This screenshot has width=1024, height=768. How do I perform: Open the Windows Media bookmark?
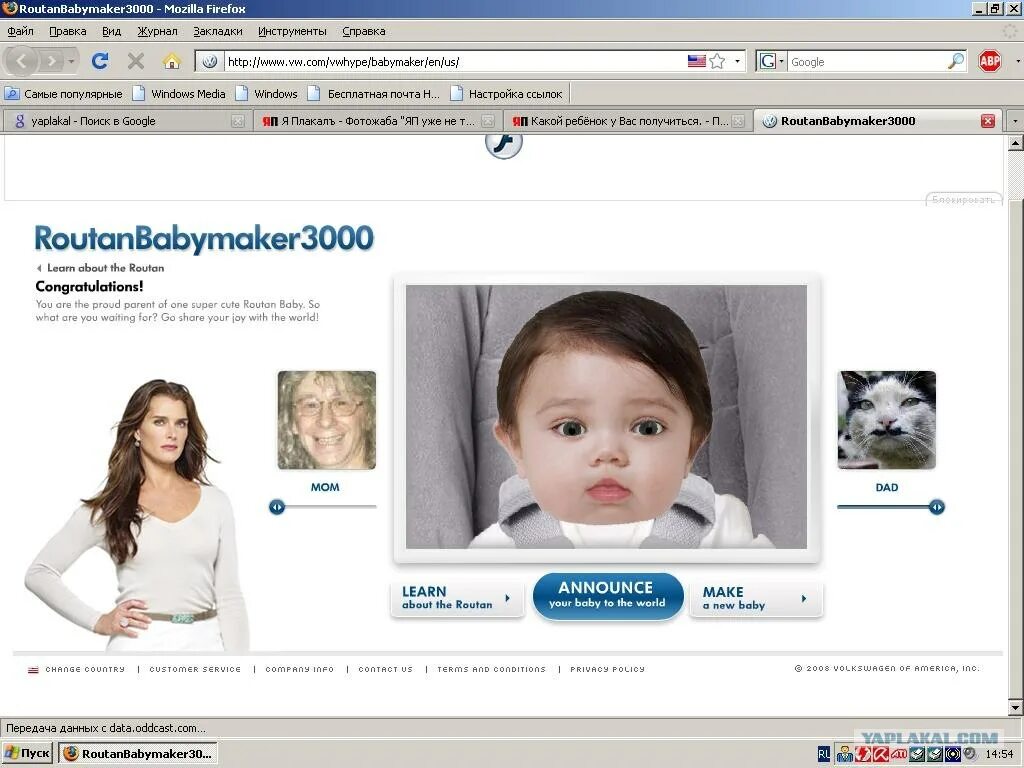[x=180, y=93]
